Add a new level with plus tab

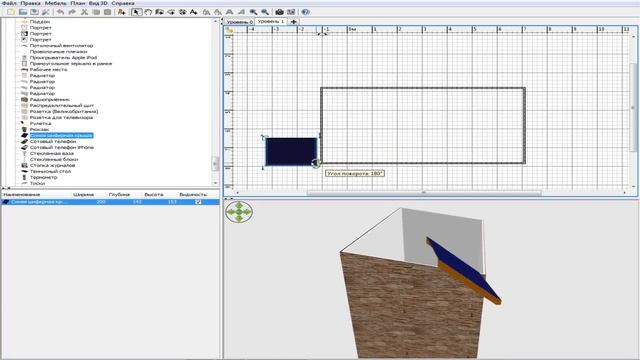point(293,22)
